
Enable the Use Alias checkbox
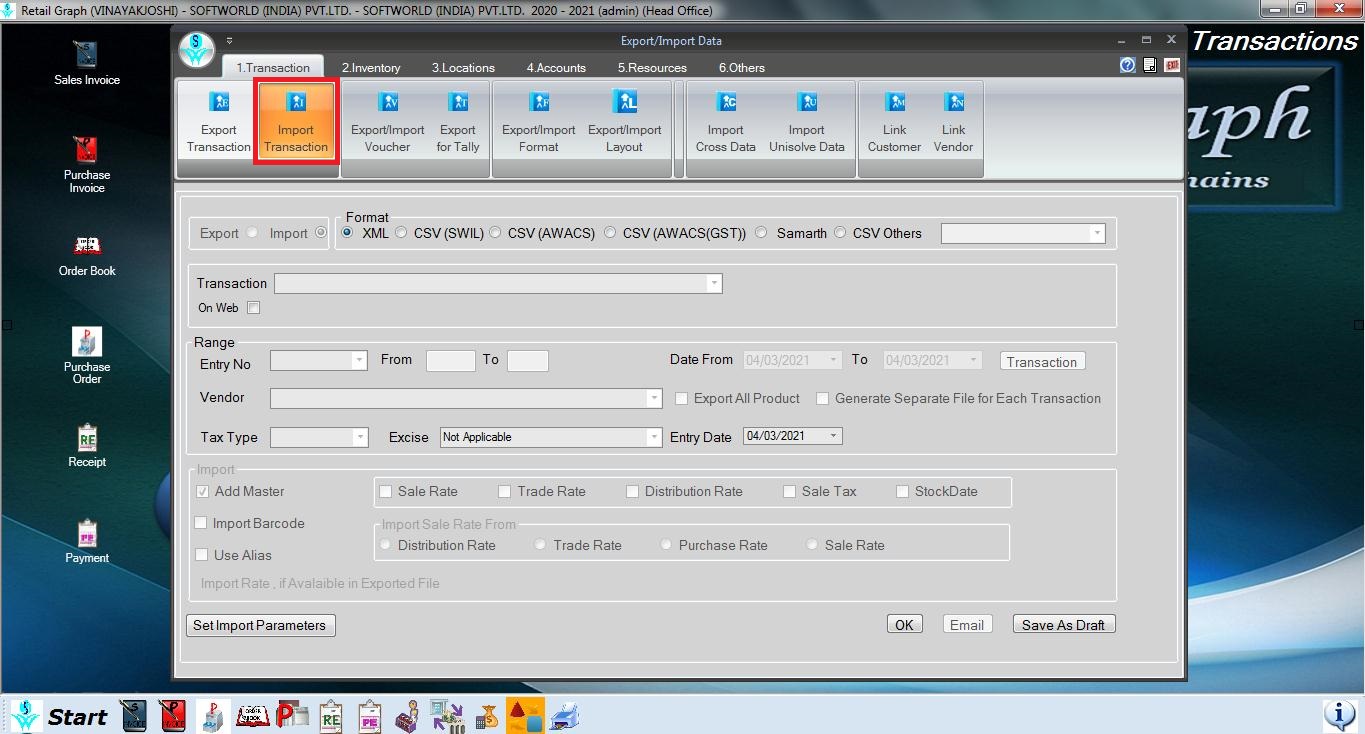coord(202,555)
